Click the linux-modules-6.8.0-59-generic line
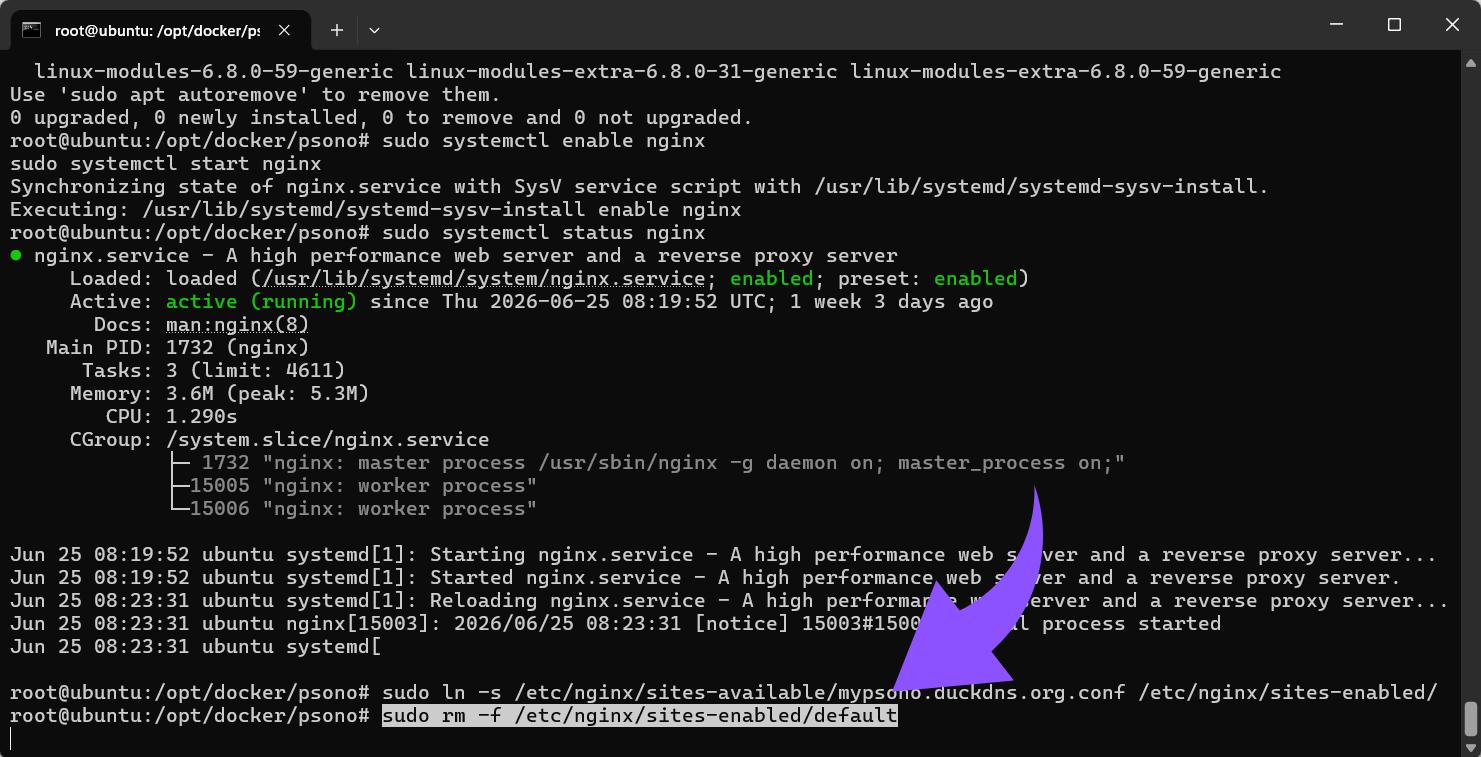Image resolution: width=1481 pixels, height=757 pixels. pyautogui.click(x=657, y=72)
